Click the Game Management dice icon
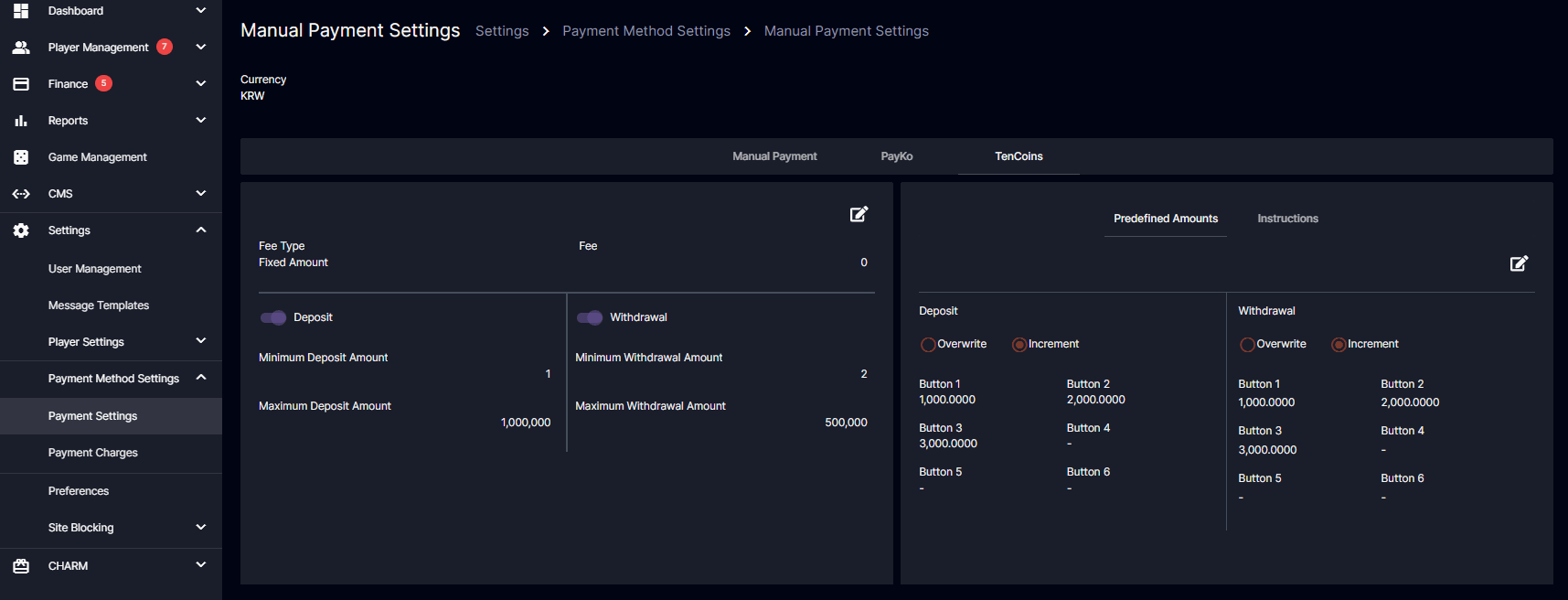Image resolution: width=1568 pixels, height=600 pixels. pos(21,157)
